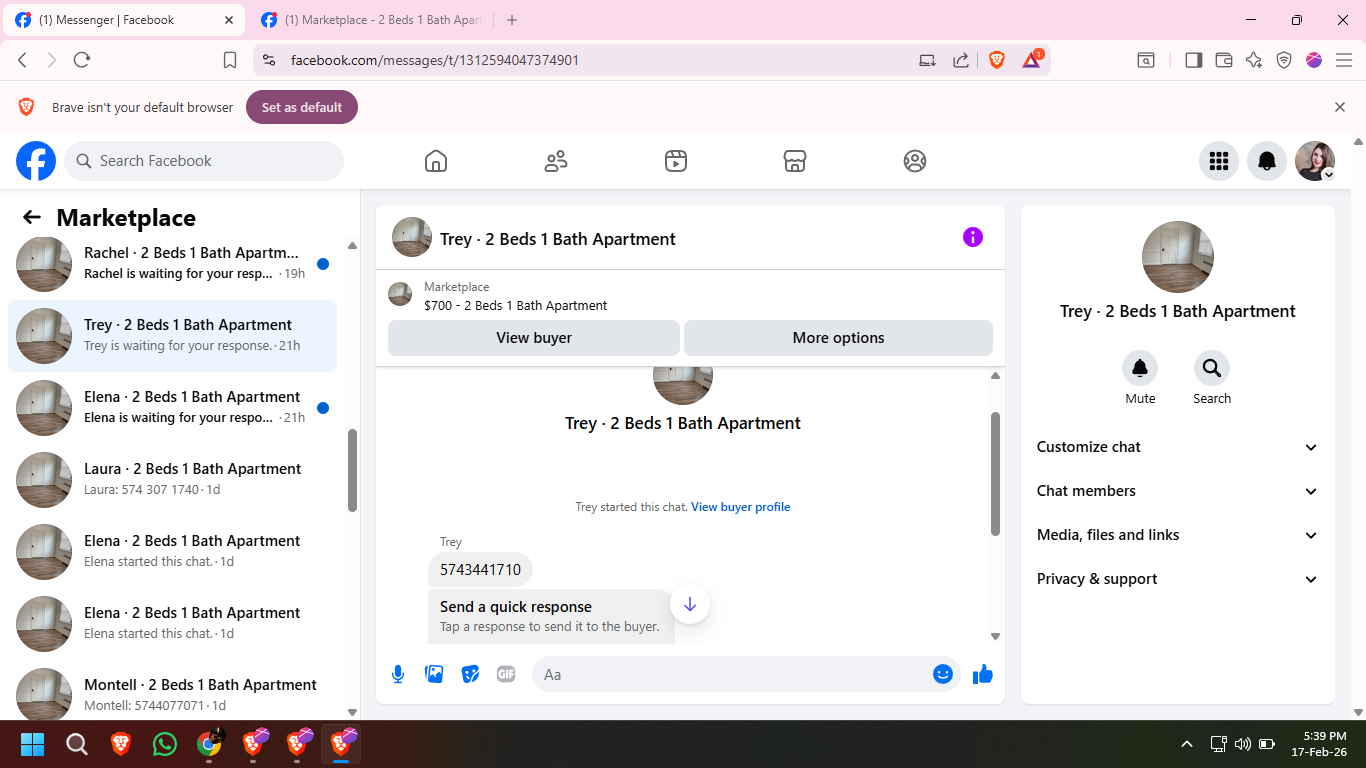Click View buyer button
The height and width of the screenshot is (768, 1366).
tap(534, 338)
